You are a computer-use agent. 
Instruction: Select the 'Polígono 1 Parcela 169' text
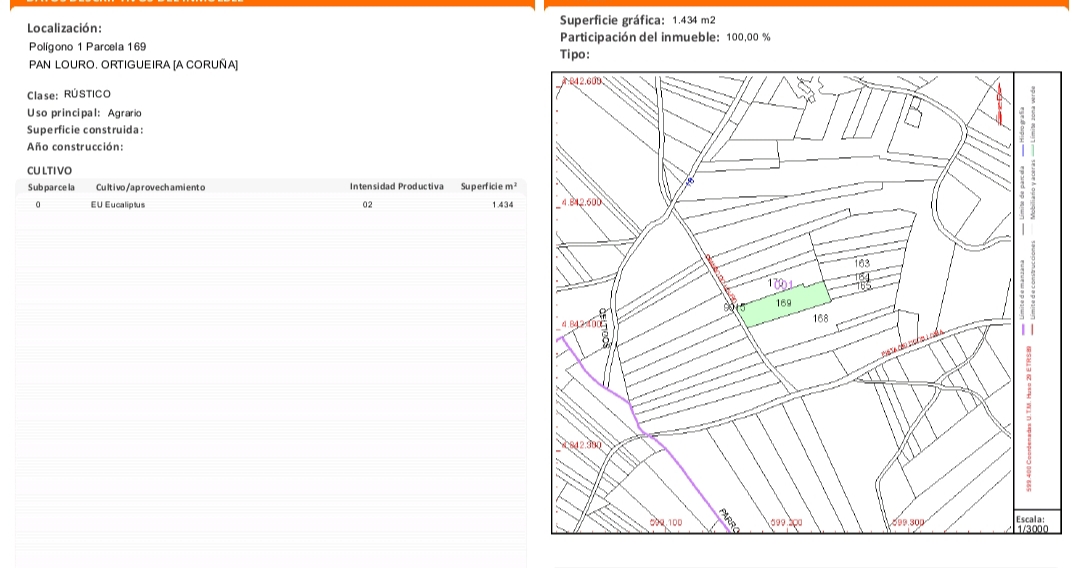click(x=88, y=46)
